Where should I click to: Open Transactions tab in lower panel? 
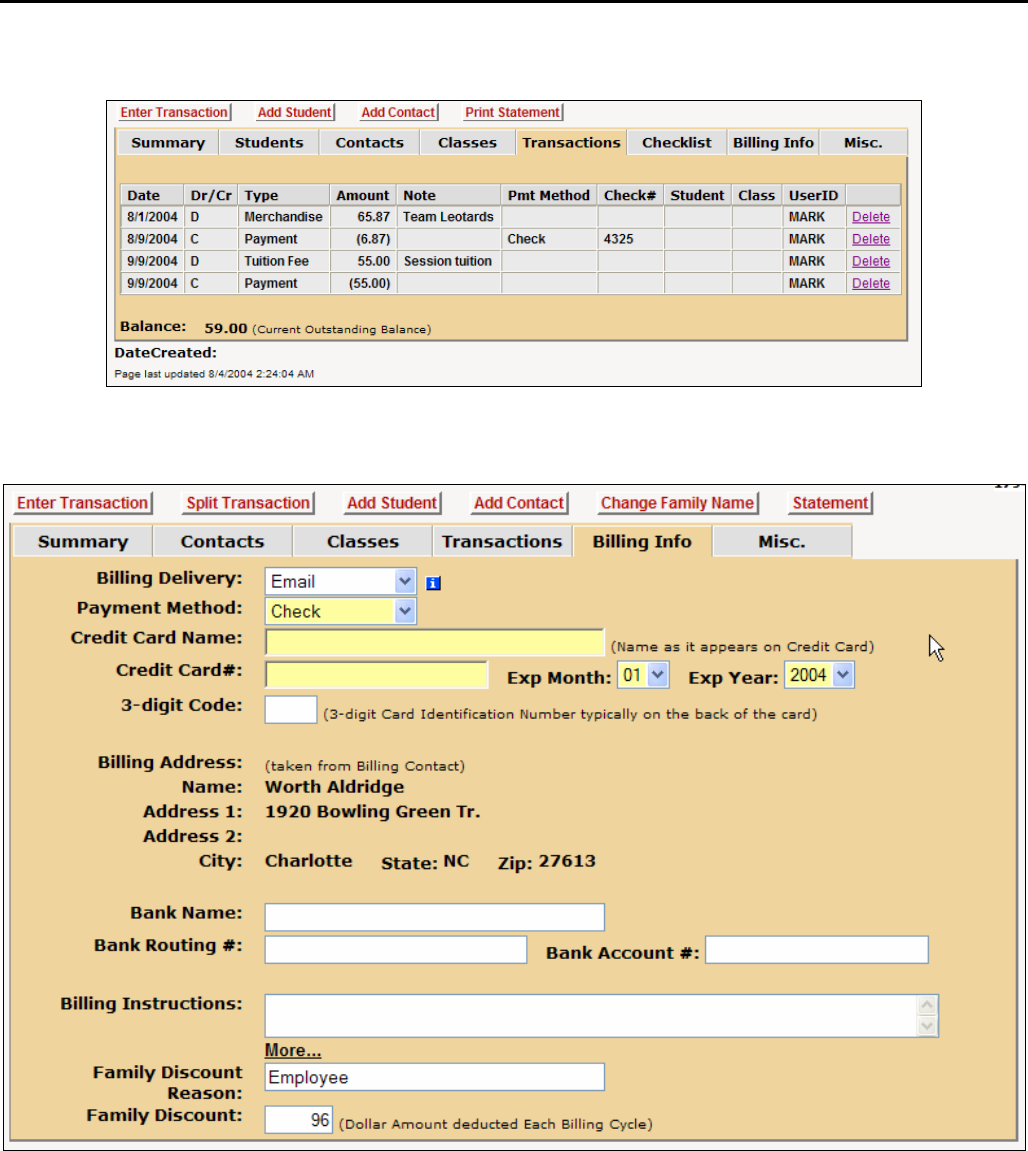tap(502, 542)
